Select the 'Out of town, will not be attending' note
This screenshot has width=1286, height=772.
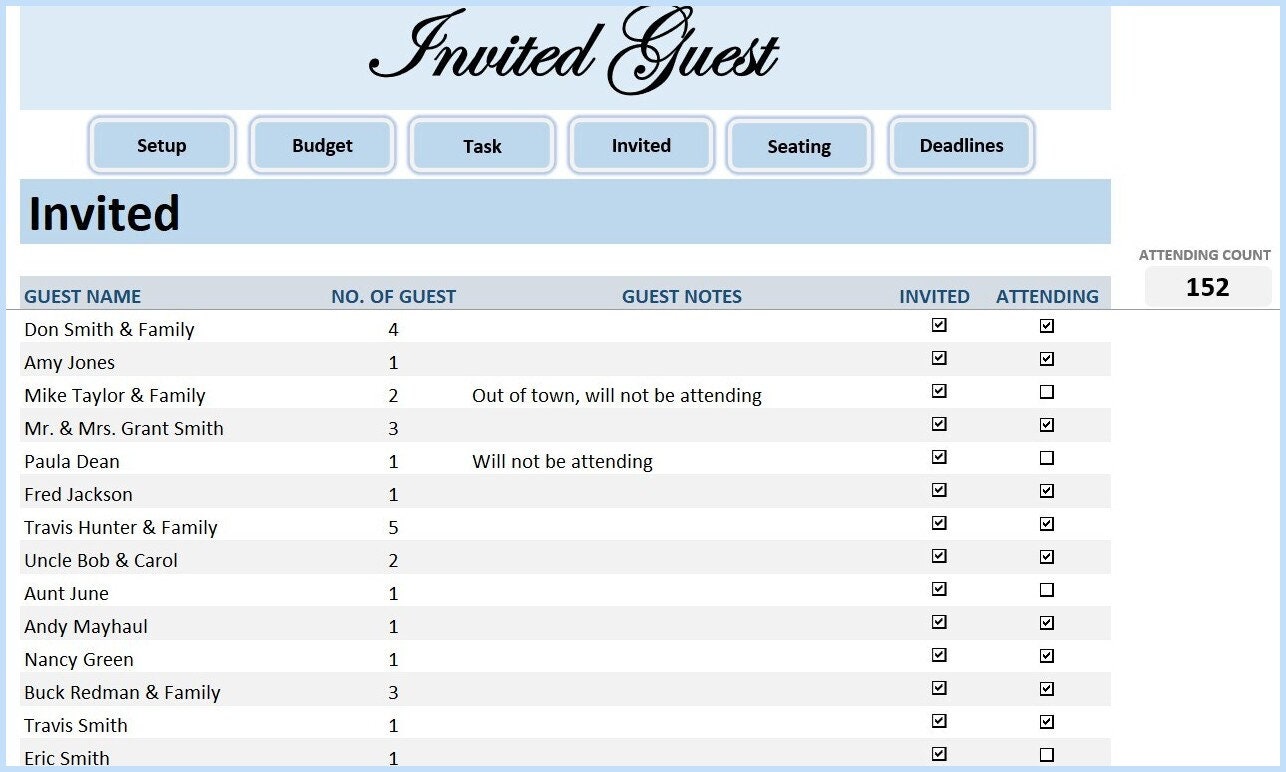point(617,396)
